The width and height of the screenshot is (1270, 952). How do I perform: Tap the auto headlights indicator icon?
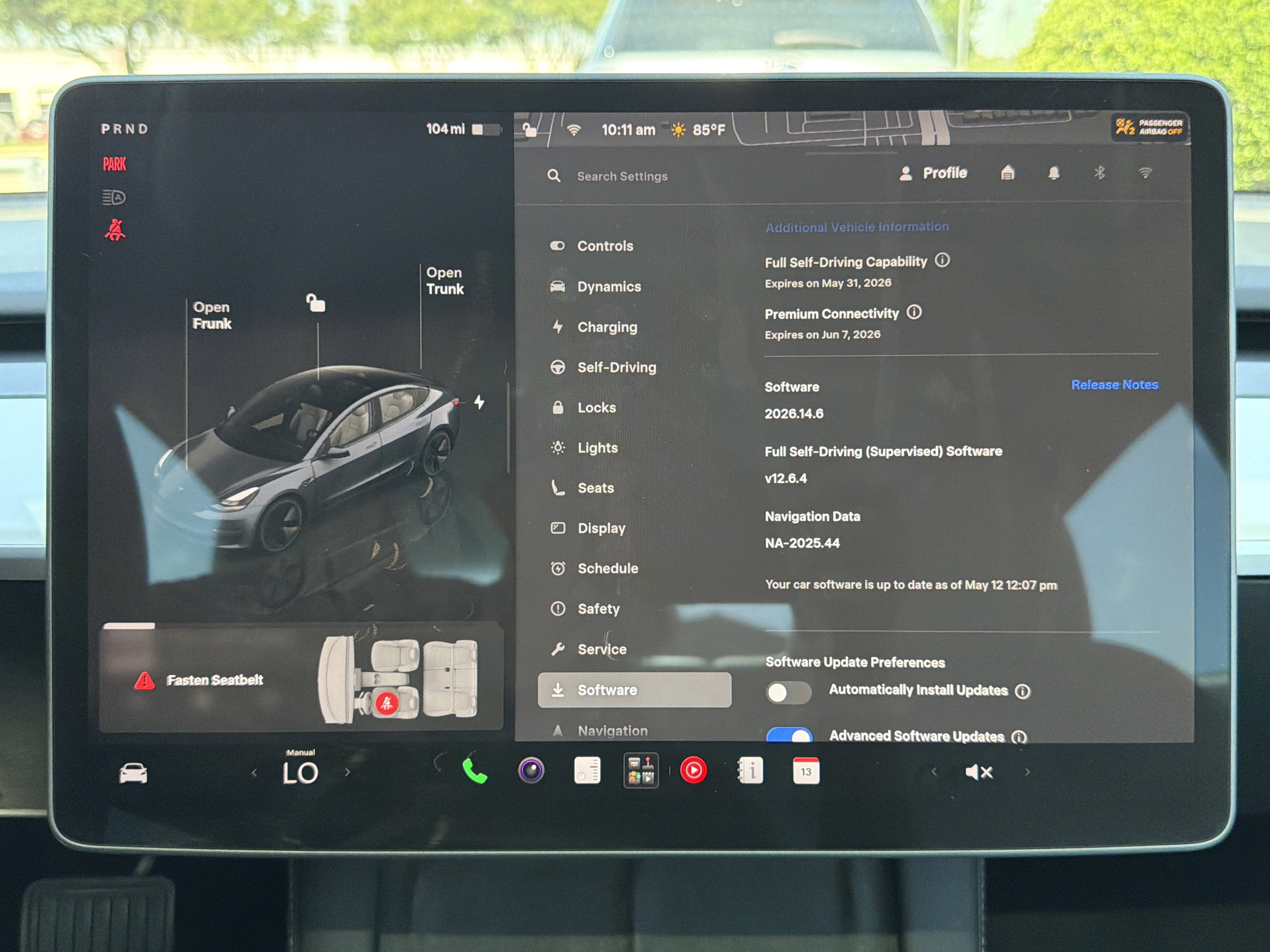(x=114, y=197)
